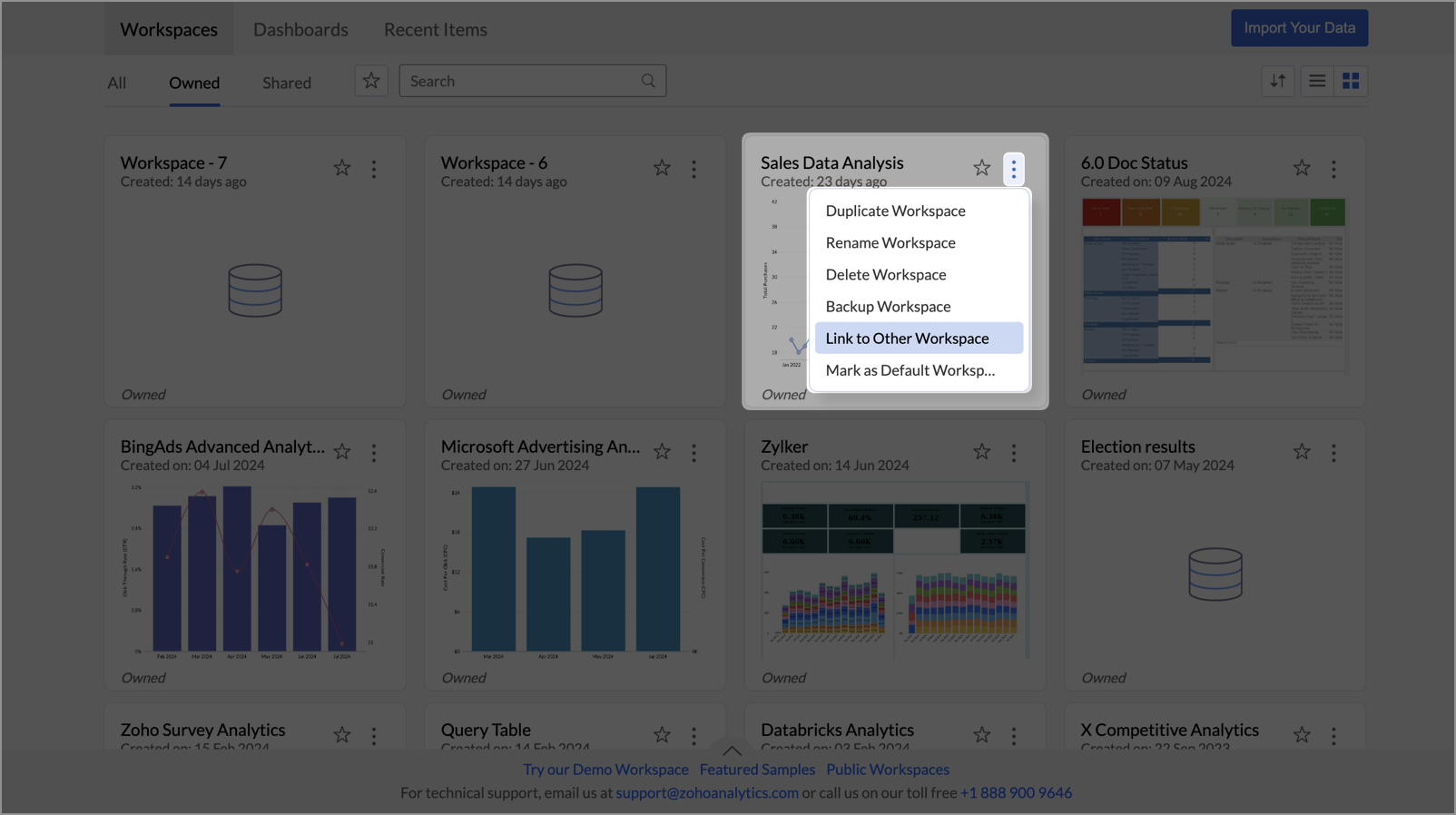Switch to the Dashboards tab

click(300, 29)
